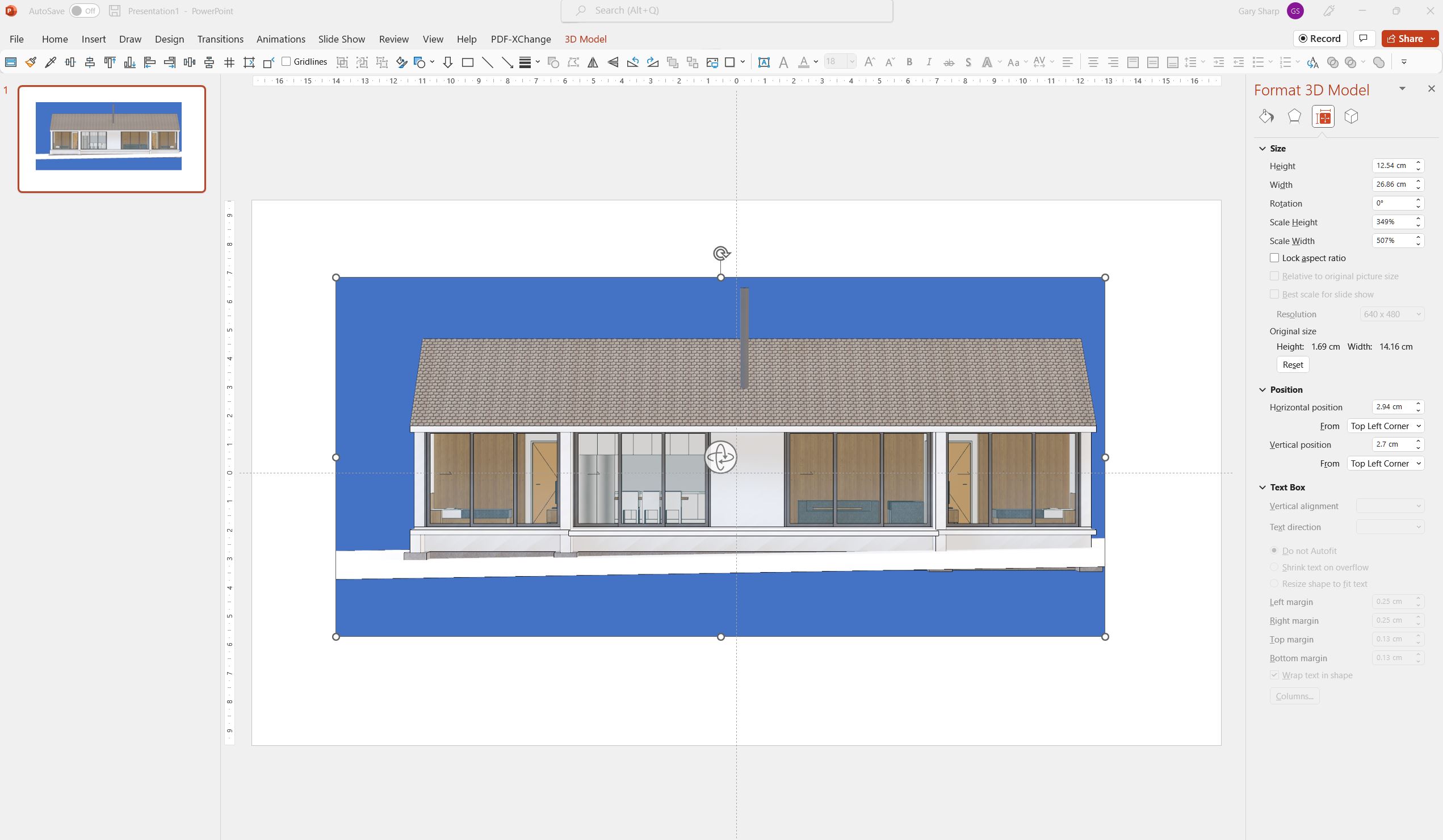Image resolution: width=1443 pixels, height=840 pixels.
Task: Click Gary Sharp account avatar
Action: 1295,11
